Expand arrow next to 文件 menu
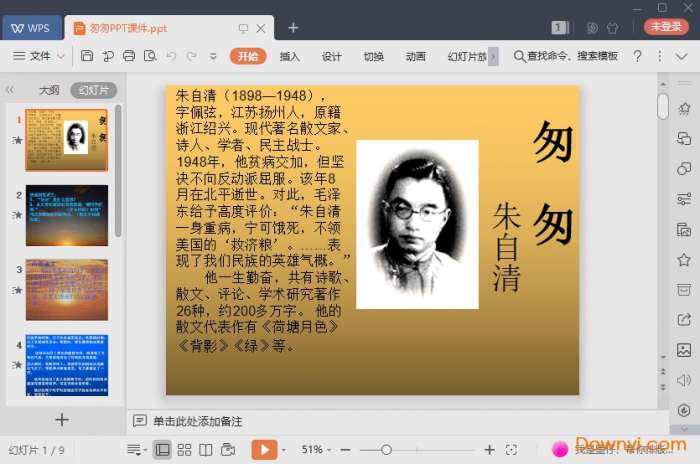The width and height of the screenshot is (700, 464). (61, 56)
